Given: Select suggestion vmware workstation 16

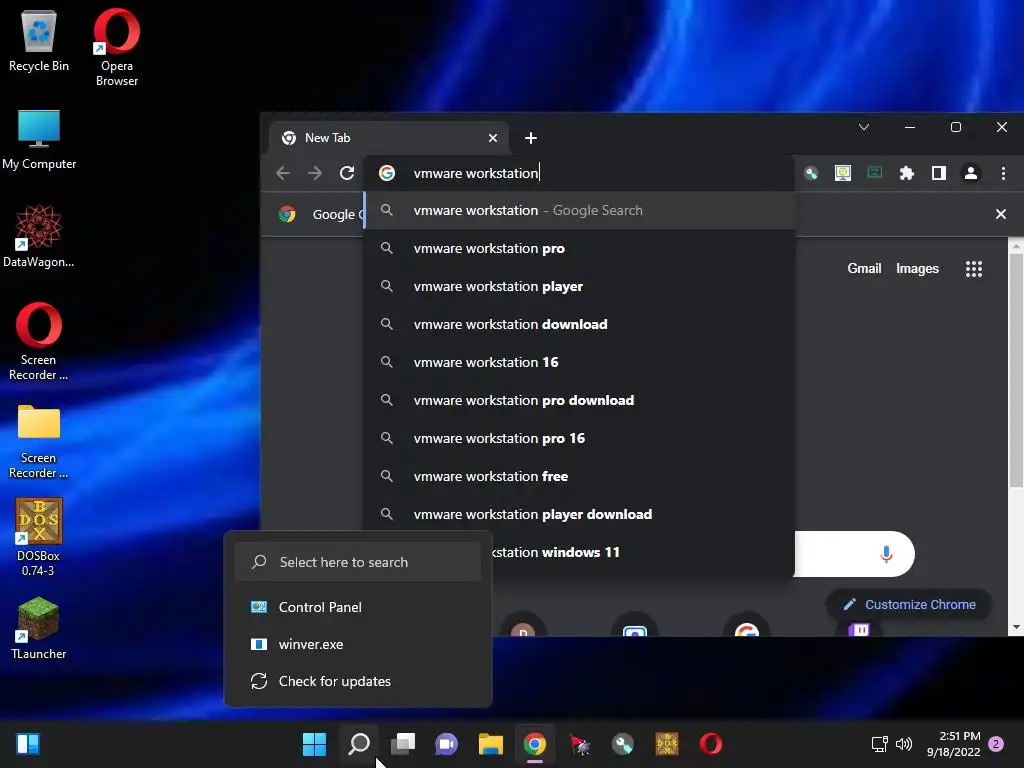Looking at the screenshot, I should [x=579, y=362].
